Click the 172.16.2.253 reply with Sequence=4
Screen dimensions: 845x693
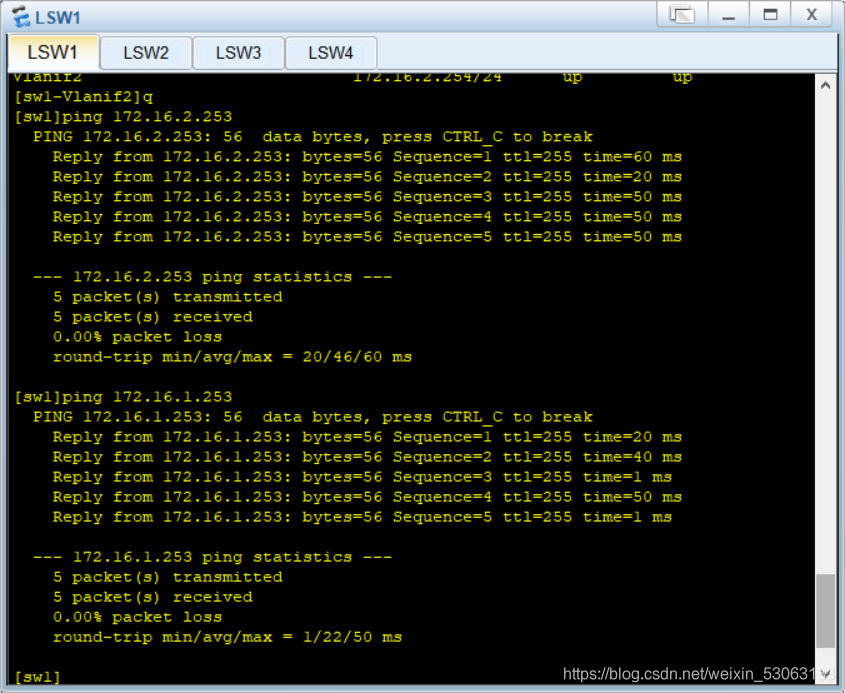[367, 216]
